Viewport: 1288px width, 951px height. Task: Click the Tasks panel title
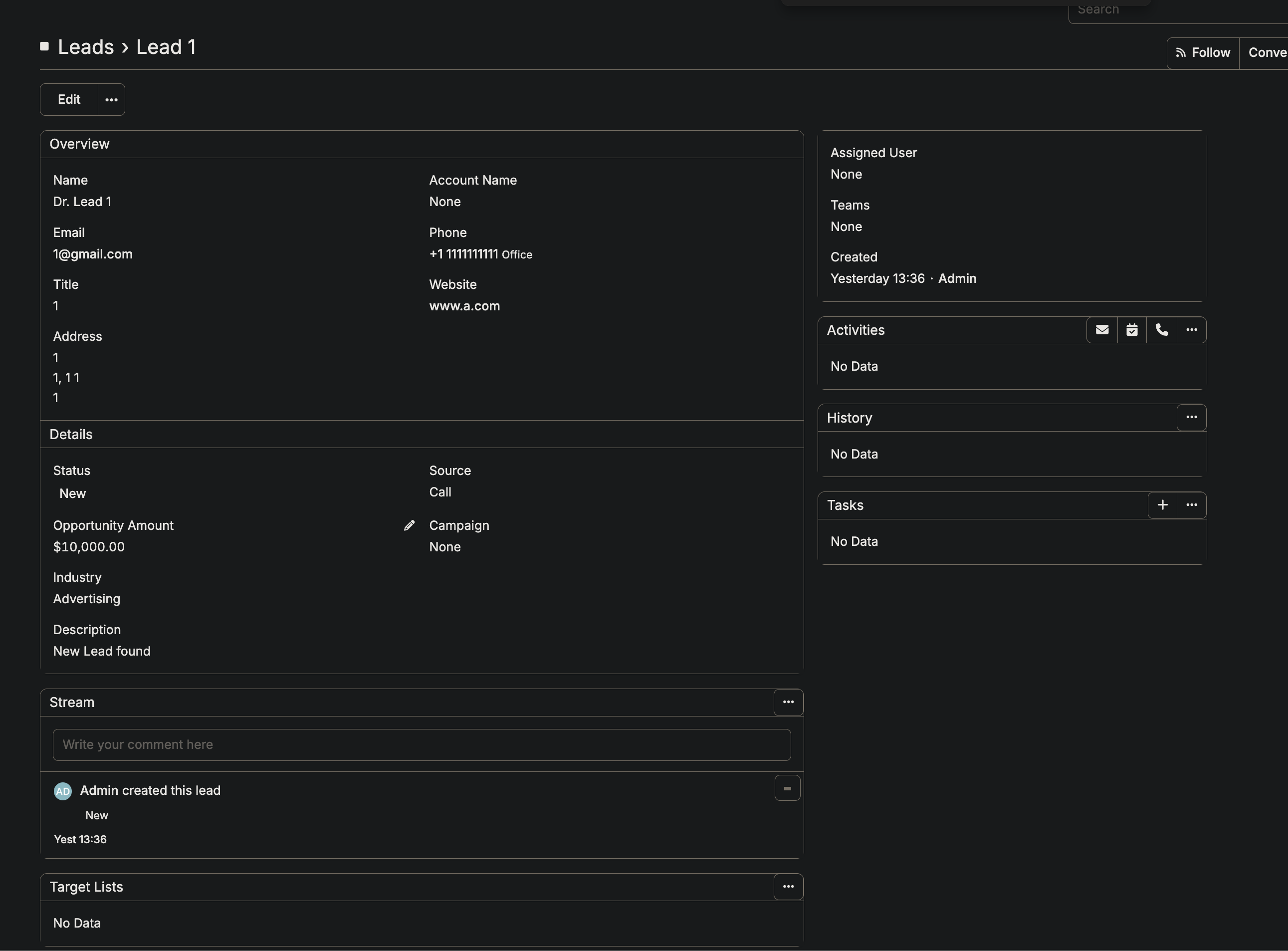845,505
